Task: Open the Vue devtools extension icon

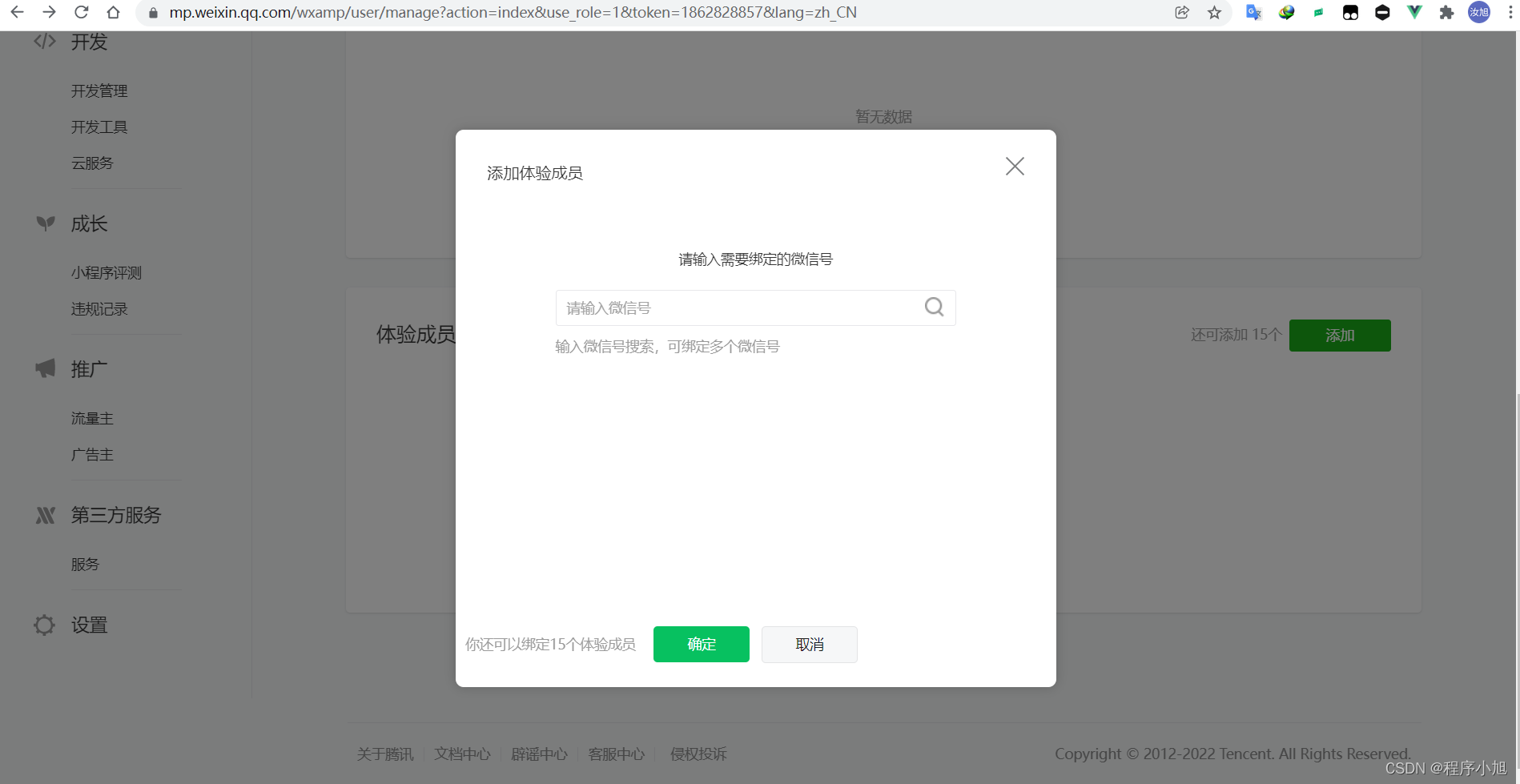Action: click(x=1414, y=12)
